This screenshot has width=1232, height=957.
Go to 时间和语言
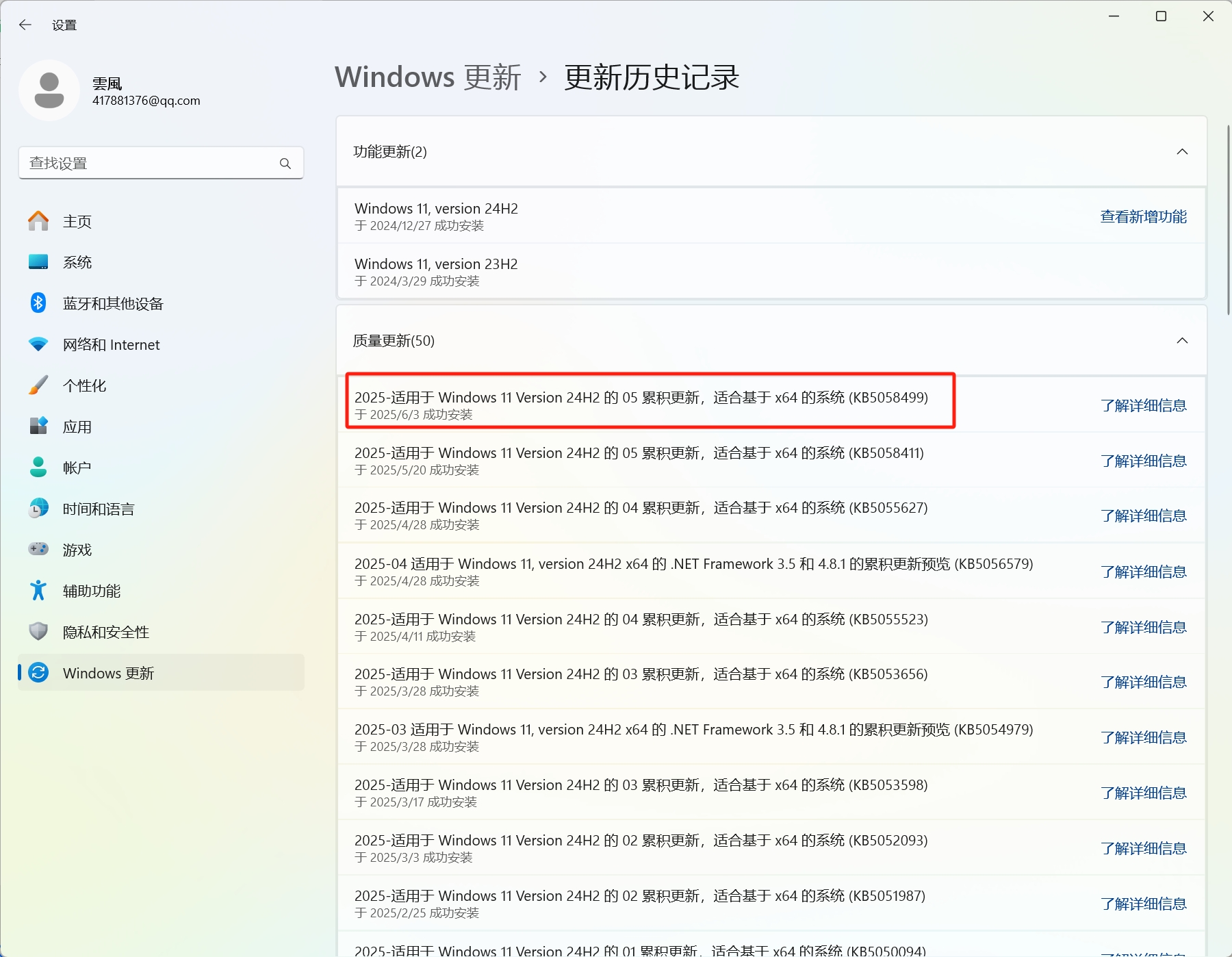(162, 509)
